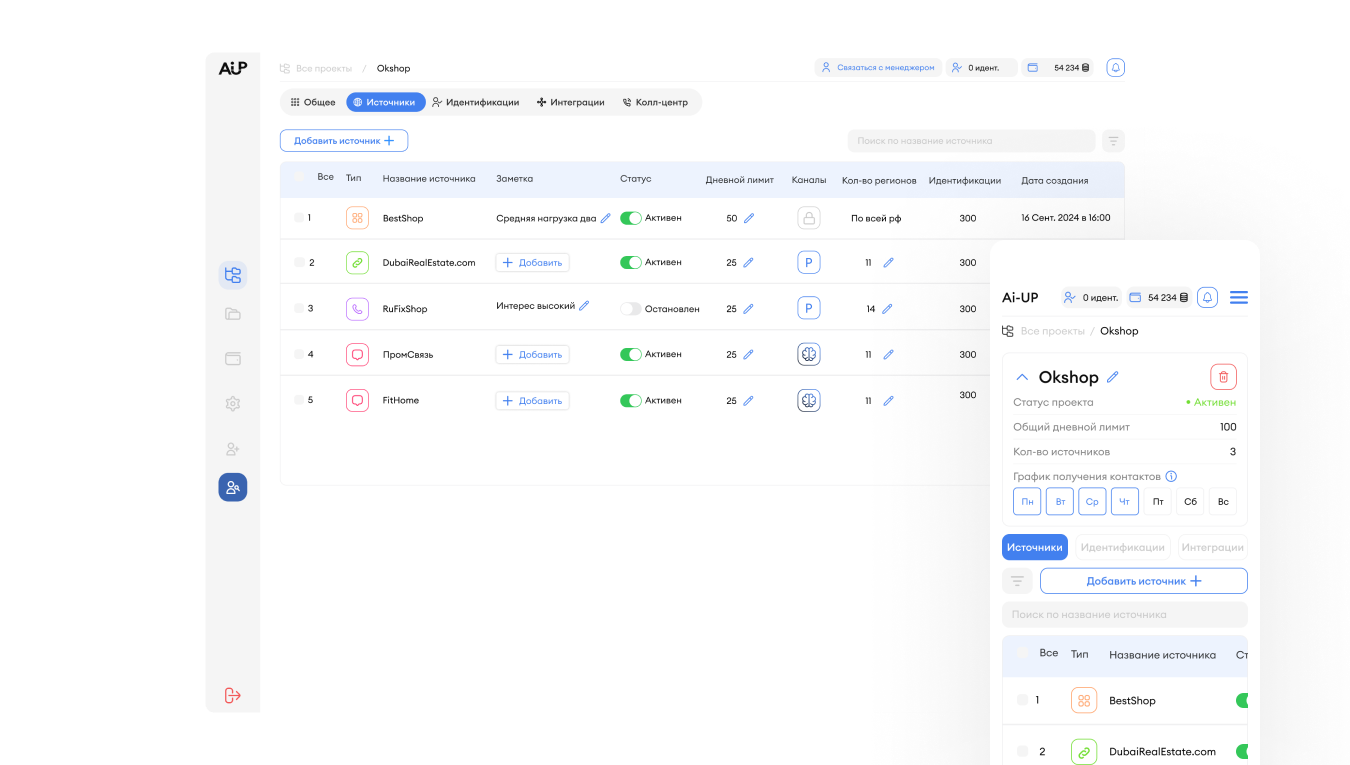Select the Пт weekday schedule button
Screen dimensions: 1350x765
pos(1158,501)
